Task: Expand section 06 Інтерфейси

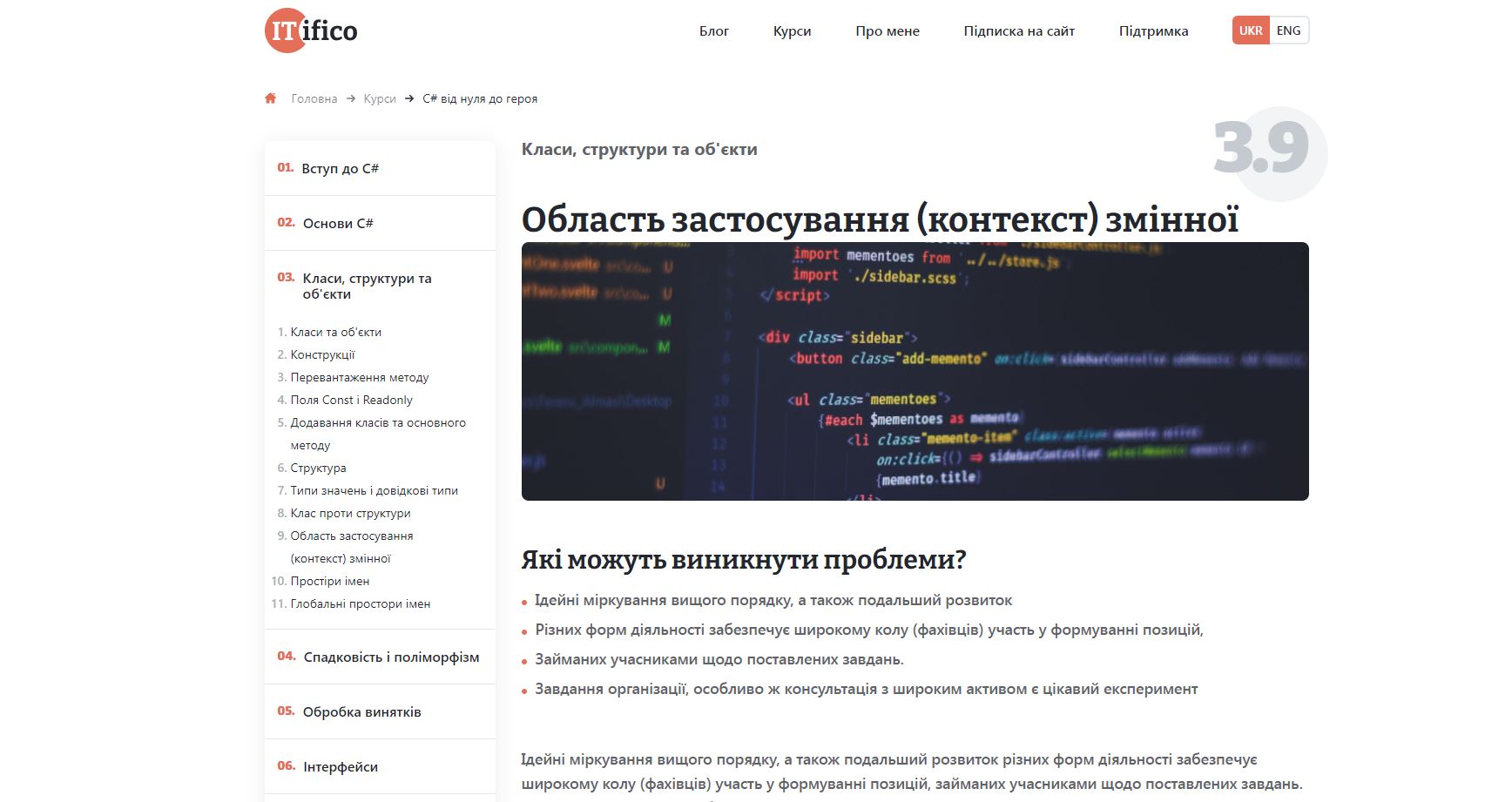Action: pyautogui.click(x=380, y=766)
